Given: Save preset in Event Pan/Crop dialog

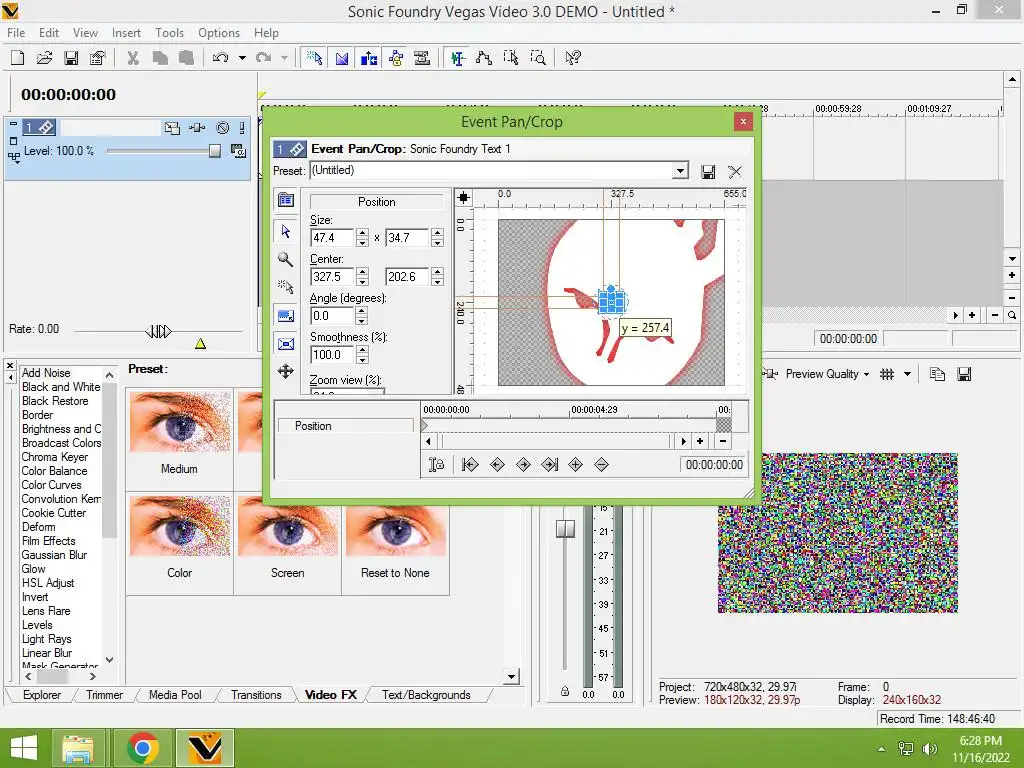Looking at the screenshot, I should 708,172.
